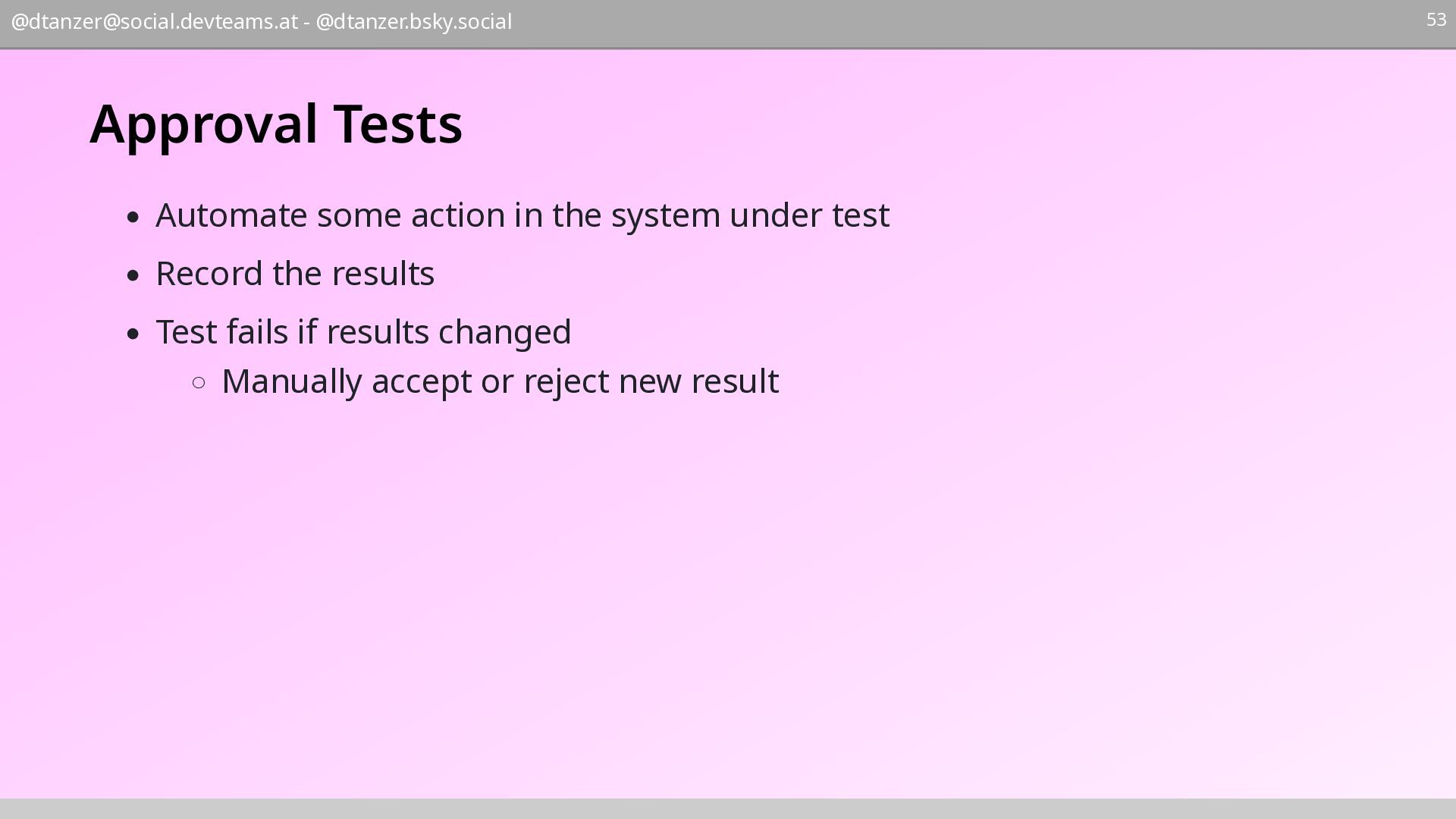Click the "Record the results" bullet text
This screenshot has height=819, width=1456.
pos(295,274)
